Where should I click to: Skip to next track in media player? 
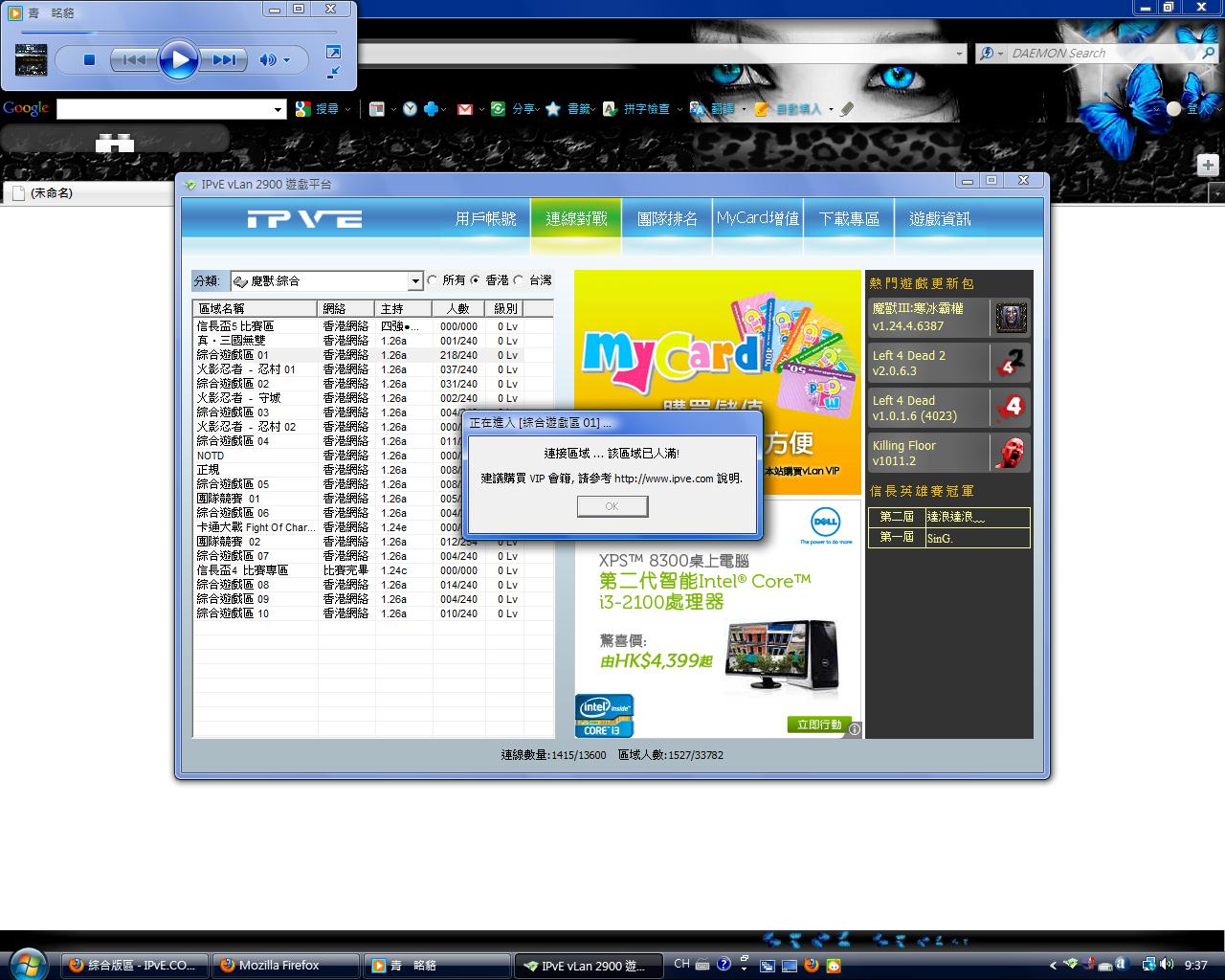pyautogui.click(x=223, y=59)
